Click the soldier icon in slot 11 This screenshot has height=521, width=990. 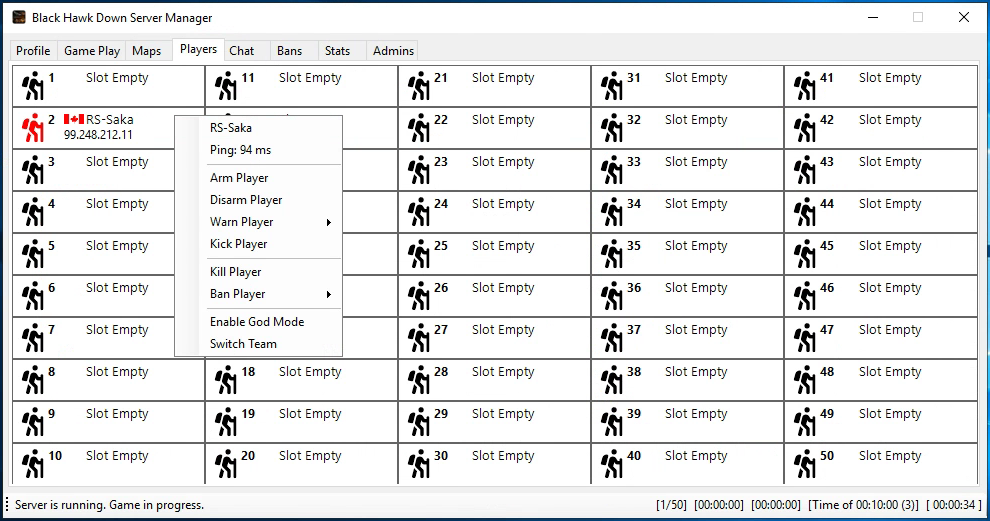[226, 86]
